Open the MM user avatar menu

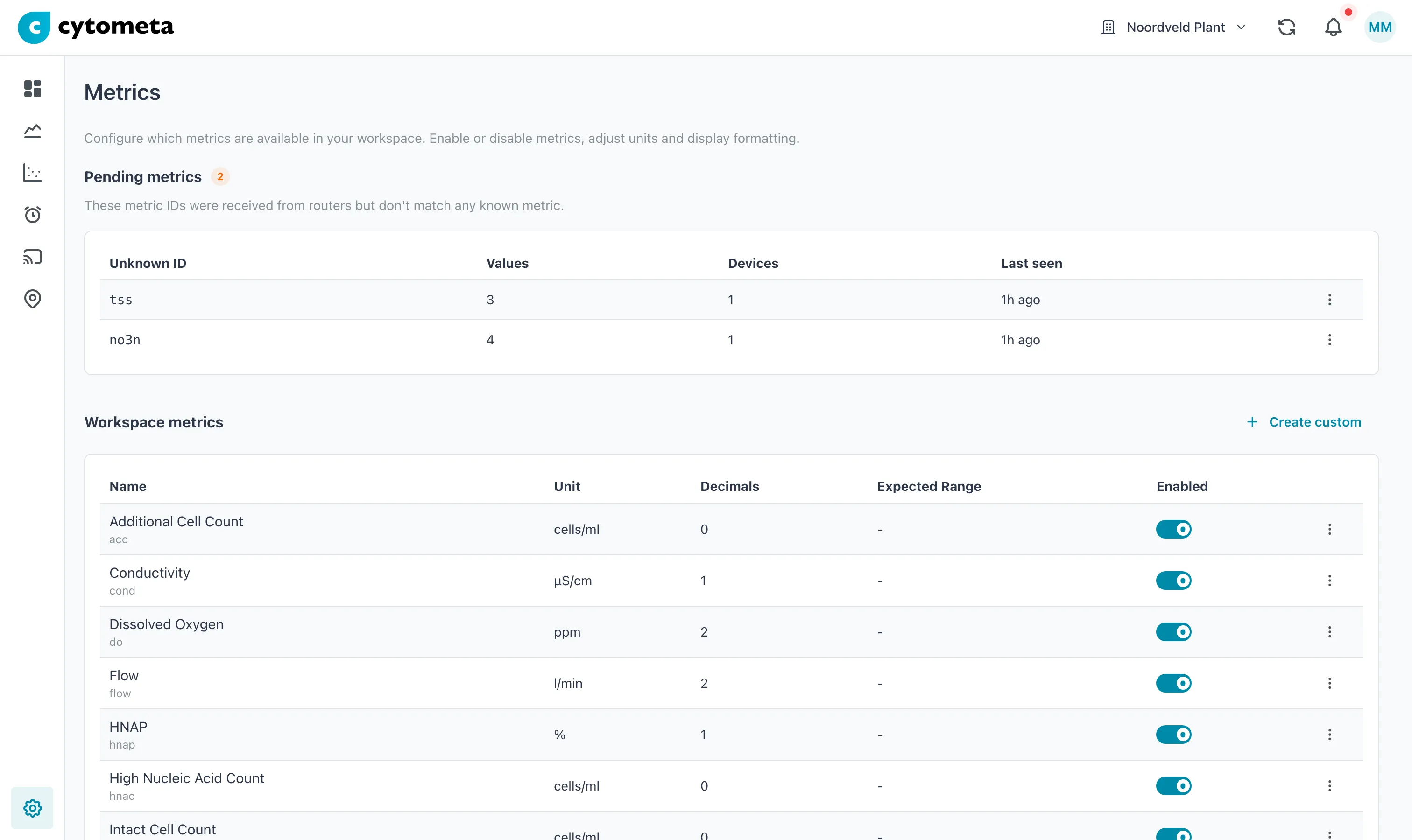pos(1380,27)
